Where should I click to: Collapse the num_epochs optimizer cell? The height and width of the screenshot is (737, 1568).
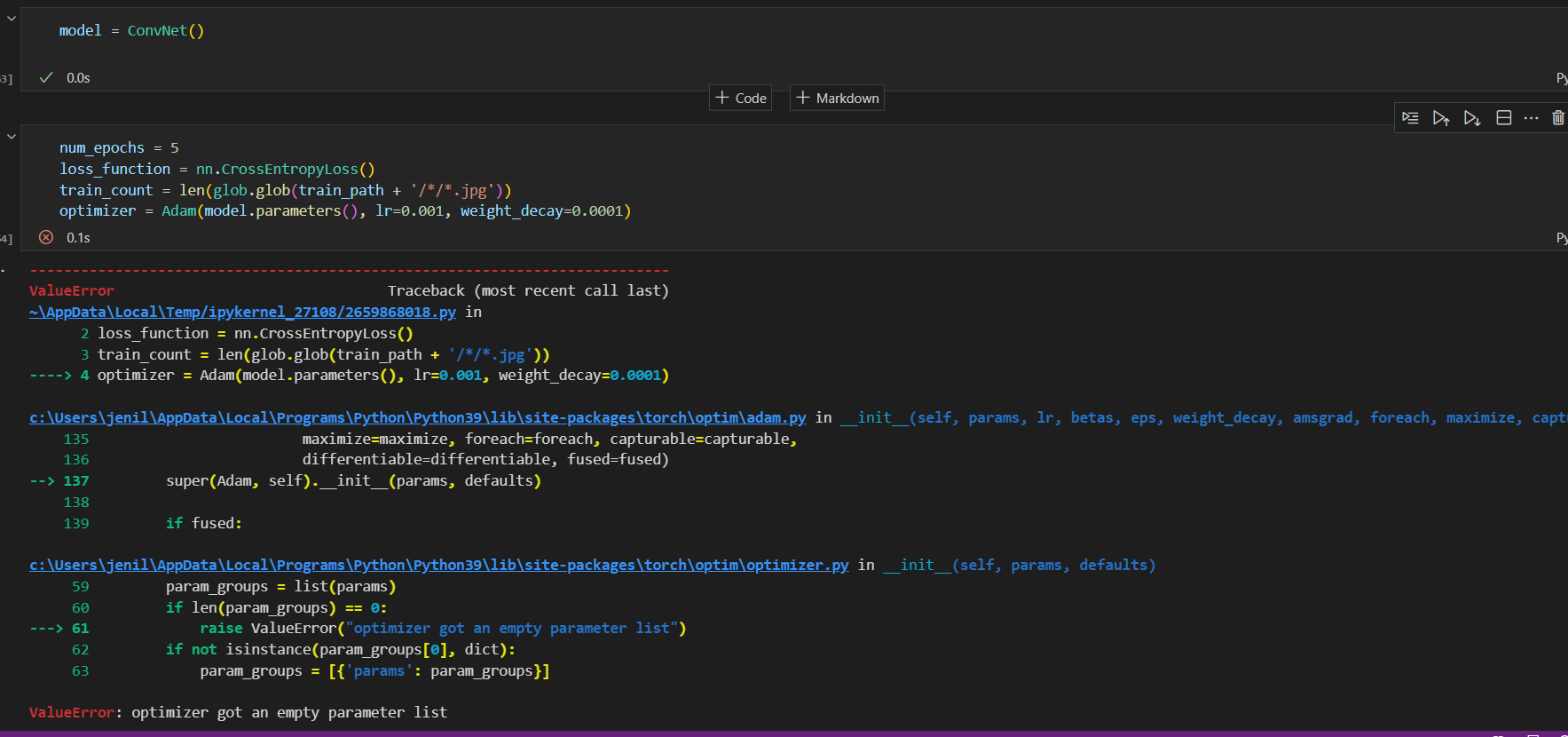click(12, 136)
